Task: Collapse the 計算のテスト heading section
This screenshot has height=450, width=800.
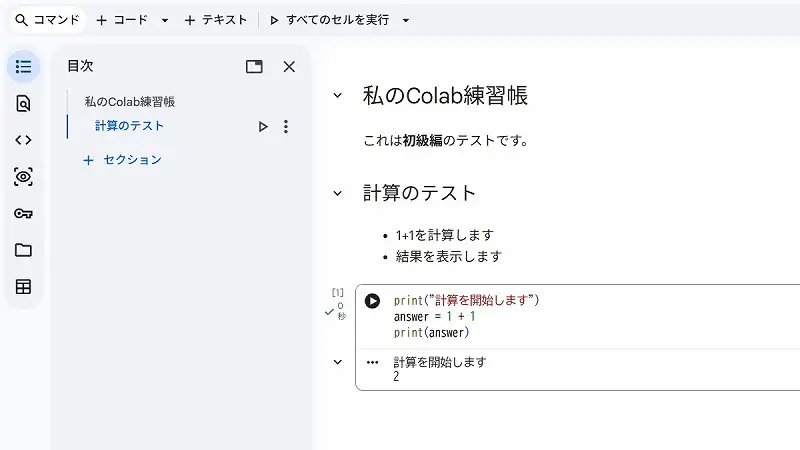Action: tap(337, 193)
